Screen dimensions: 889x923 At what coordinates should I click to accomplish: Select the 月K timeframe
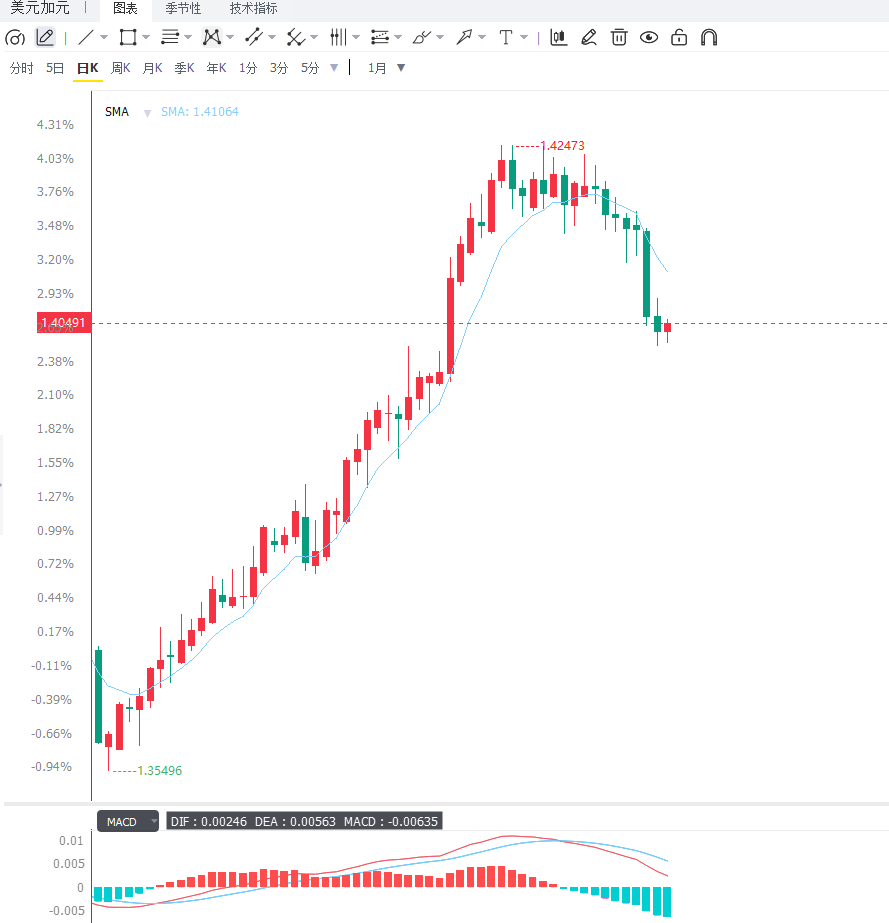coord(152,68)
